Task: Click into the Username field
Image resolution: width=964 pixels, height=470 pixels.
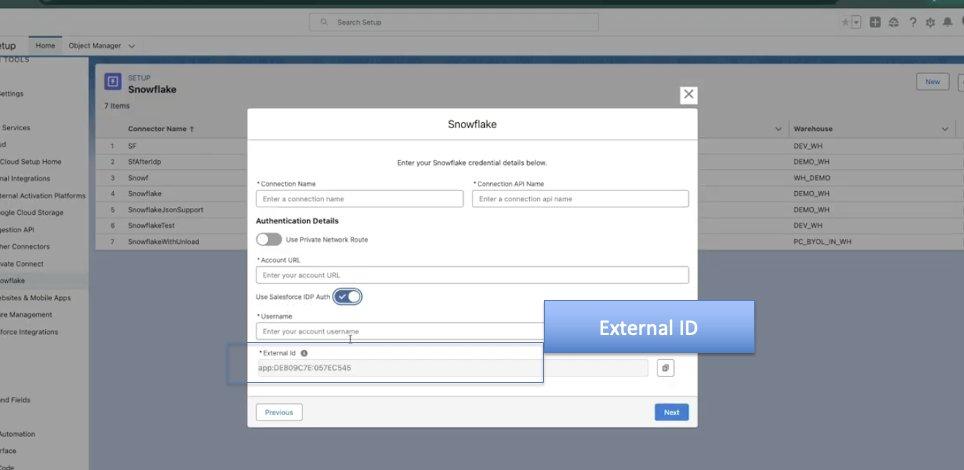Action: pos(400,331)
